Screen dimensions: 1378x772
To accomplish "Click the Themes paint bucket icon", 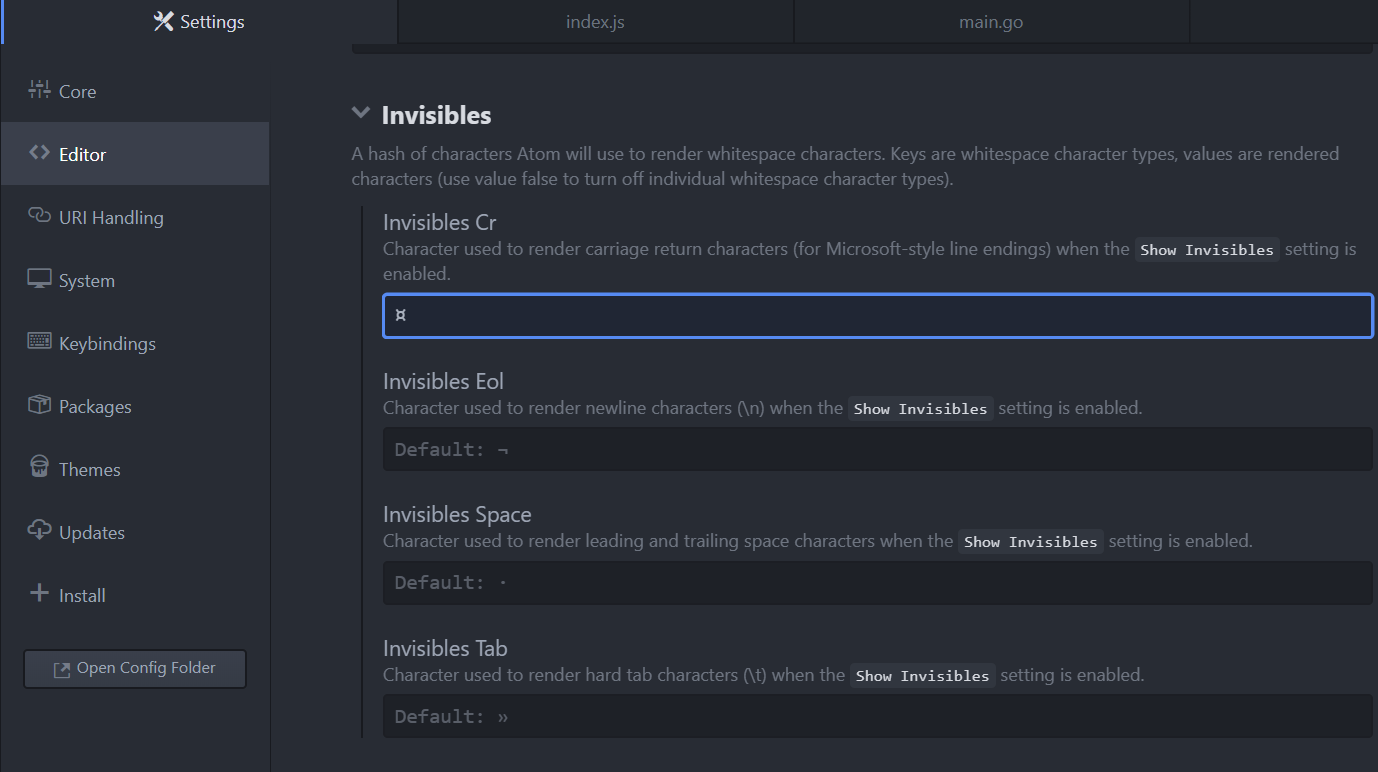I will (39, 468).
